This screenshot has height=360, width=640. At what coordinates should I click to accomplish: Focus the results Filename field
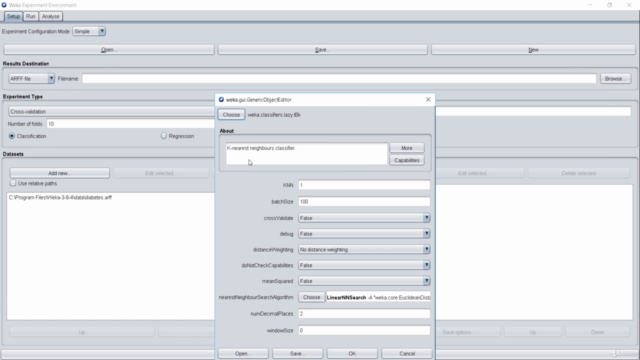tap(339, 78)
